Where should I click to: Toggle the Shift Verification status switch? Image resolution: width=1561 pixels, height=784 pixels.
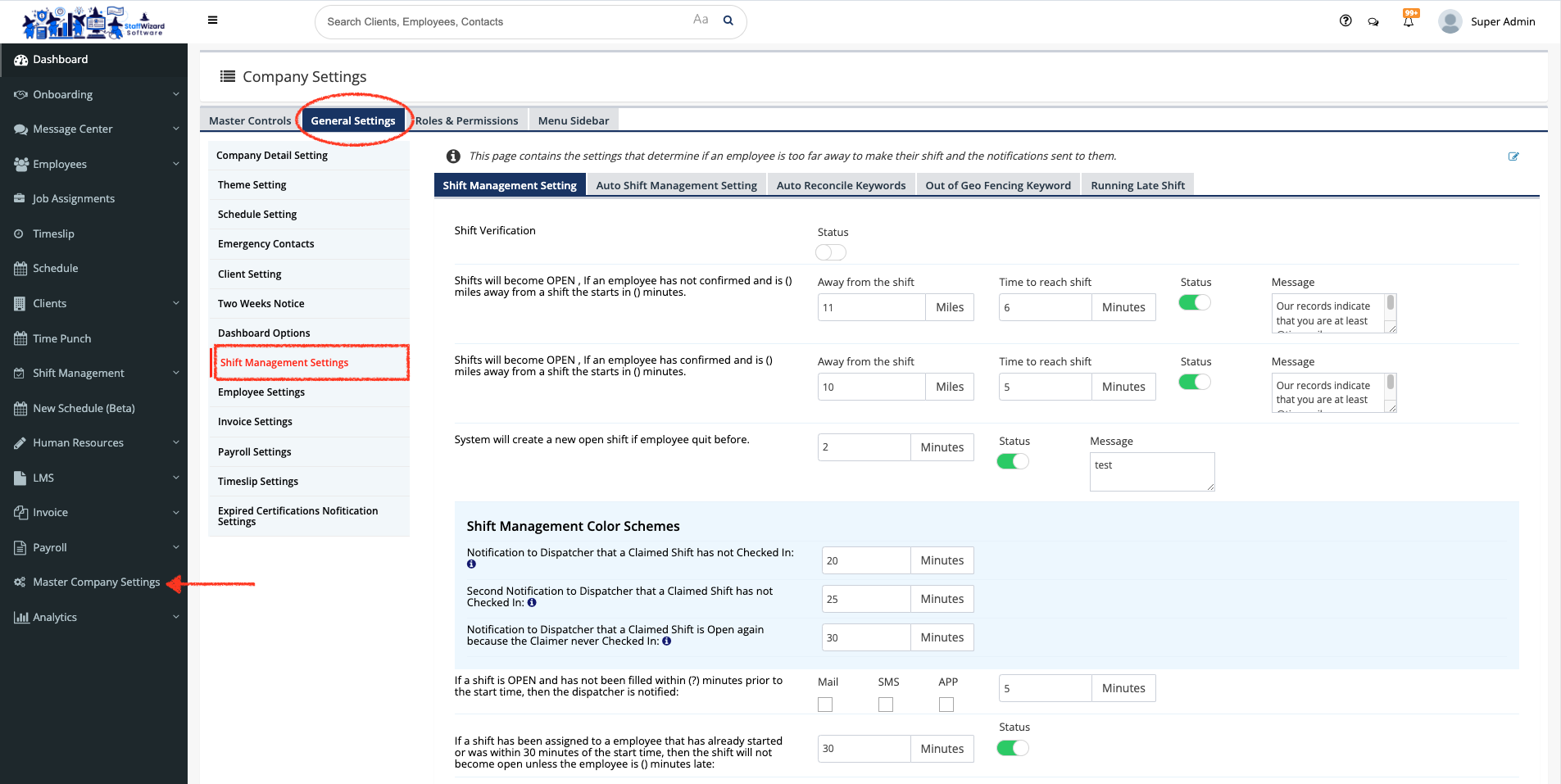(x=831, y=252)
